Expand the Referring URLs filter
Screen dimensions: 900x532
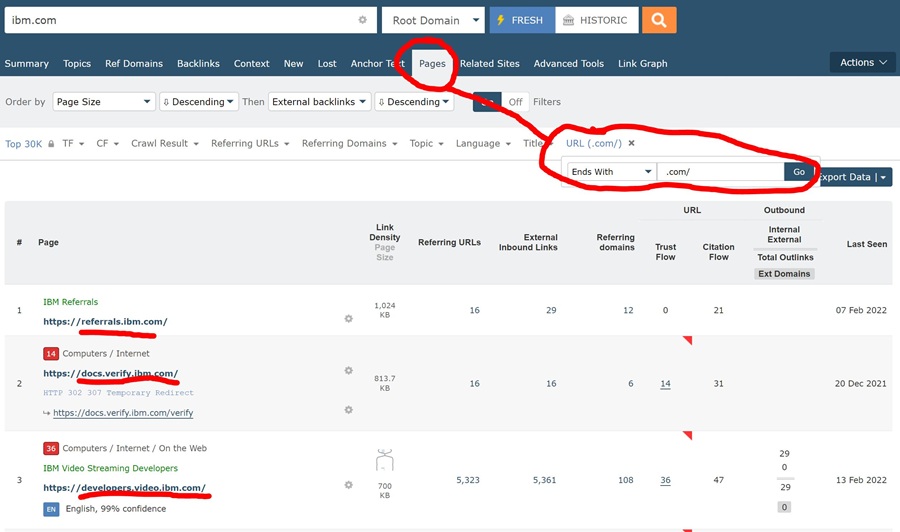(250, 143)
